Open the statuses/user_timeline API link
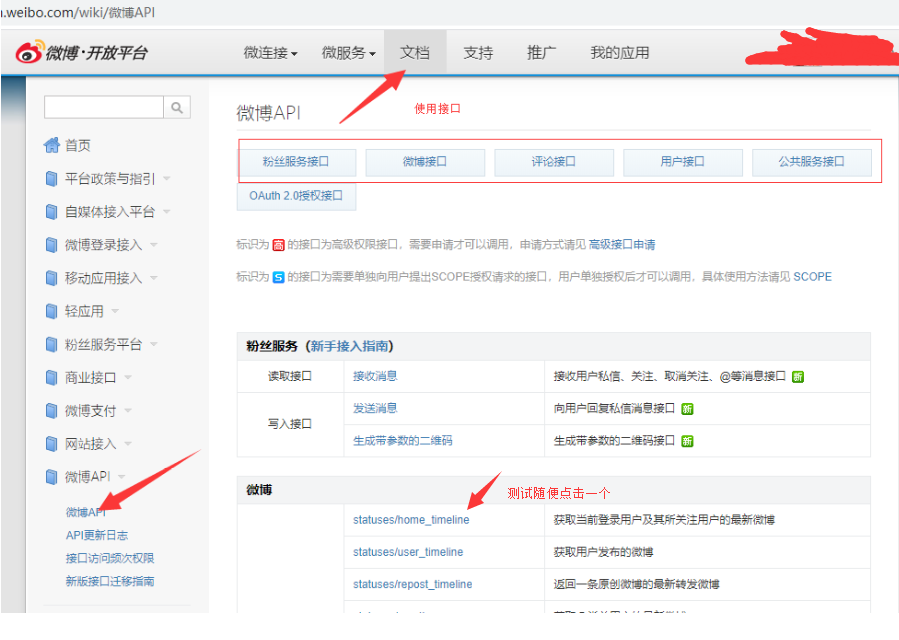 click(408, 552)
